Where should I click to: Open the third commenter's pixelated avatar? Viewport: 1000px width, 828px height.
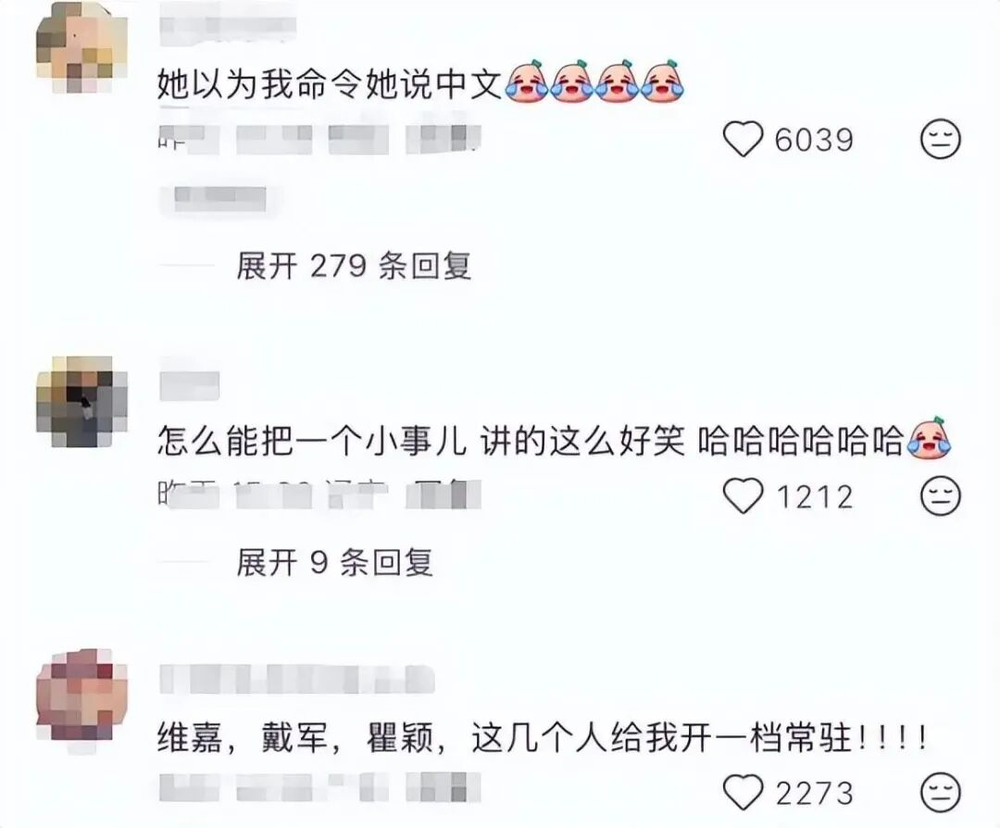point(82,695)
